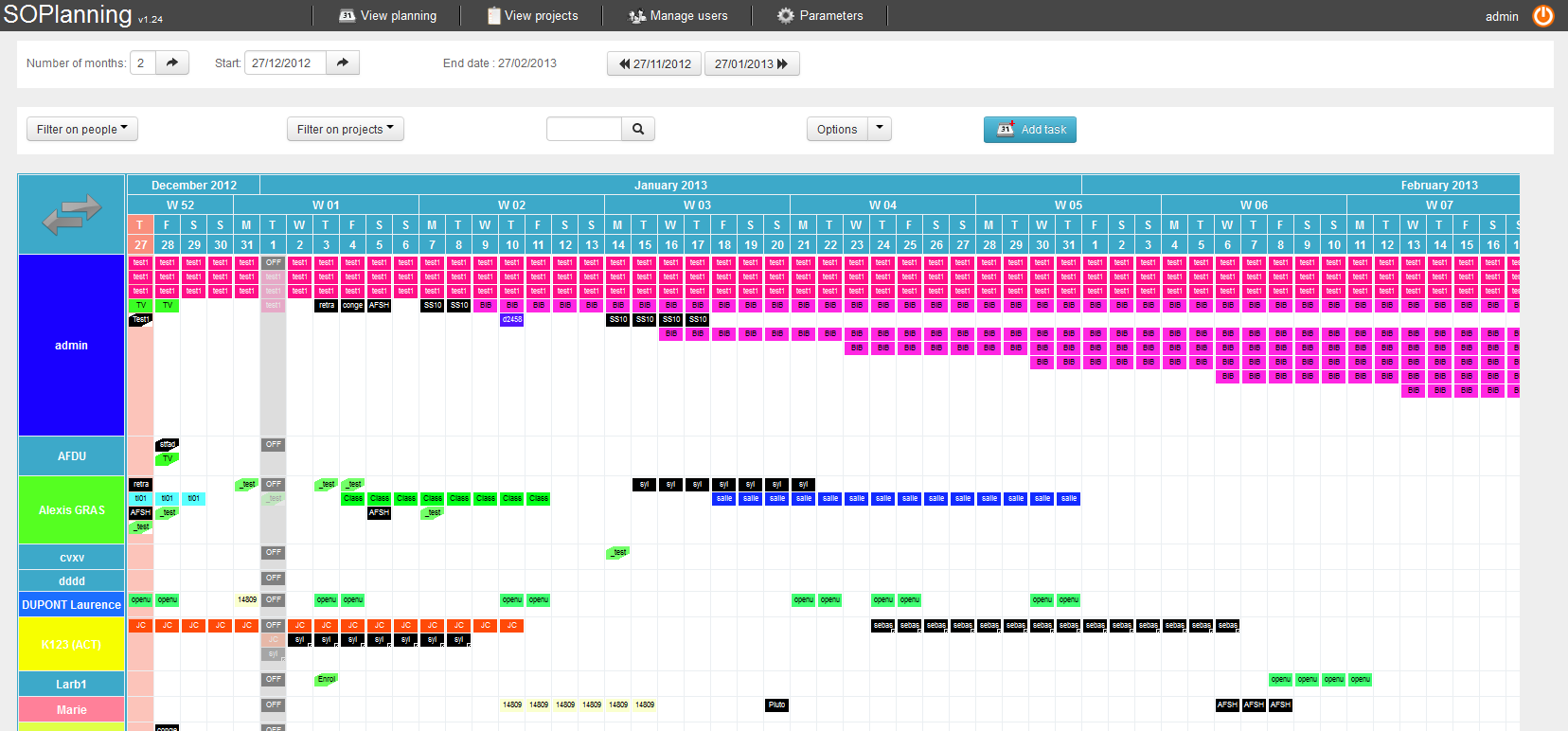Click the orange power logout icon
Image resolution: width=1568 pixels, height=731 pixels.
[1542, 16]
